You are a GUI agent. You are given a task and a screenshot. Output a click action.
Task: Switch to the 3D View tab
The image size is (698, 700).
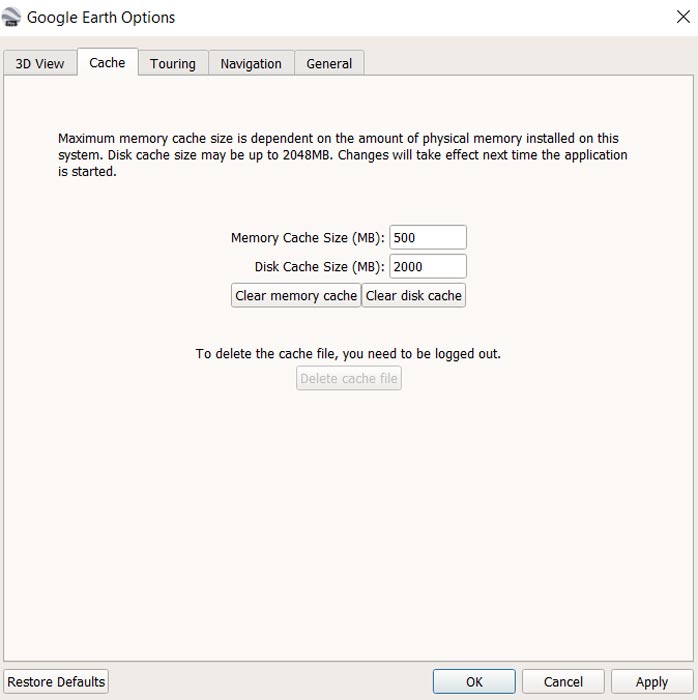(40, 63)
